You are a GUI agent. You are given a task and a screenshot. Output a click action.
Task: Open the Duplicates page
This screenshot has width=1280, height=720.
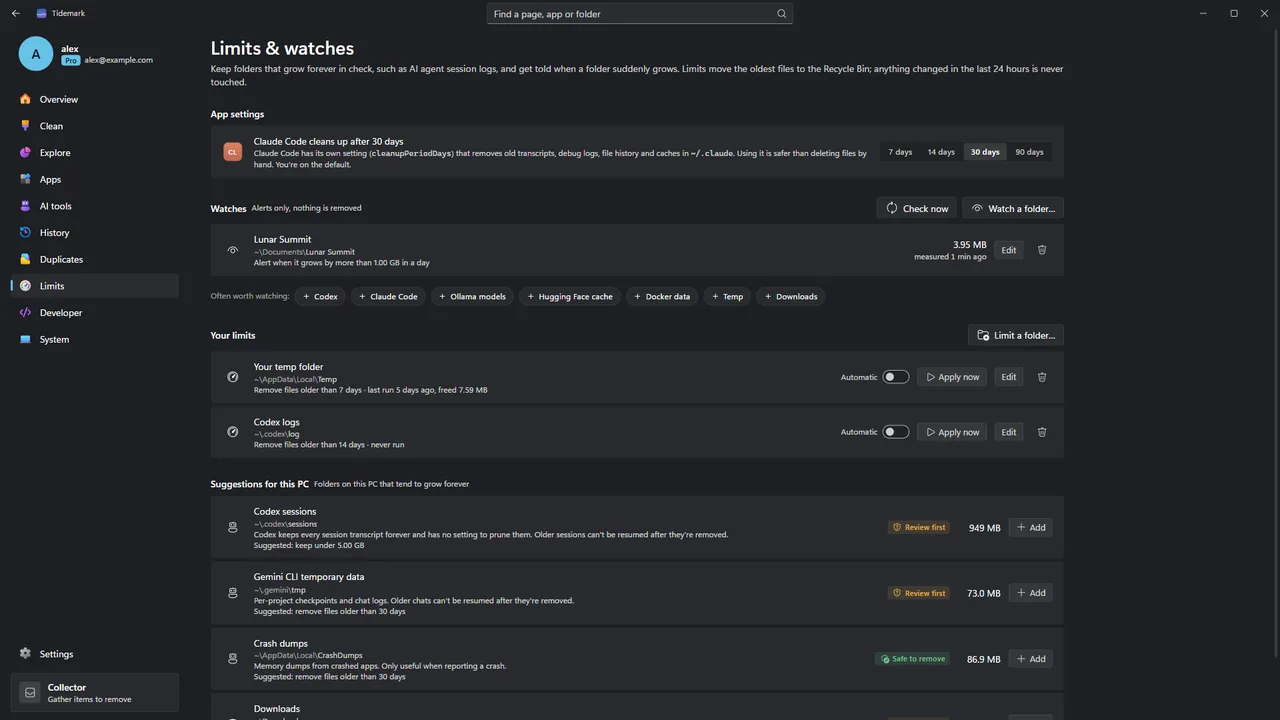pyautogui.click(x=95, y=259)
